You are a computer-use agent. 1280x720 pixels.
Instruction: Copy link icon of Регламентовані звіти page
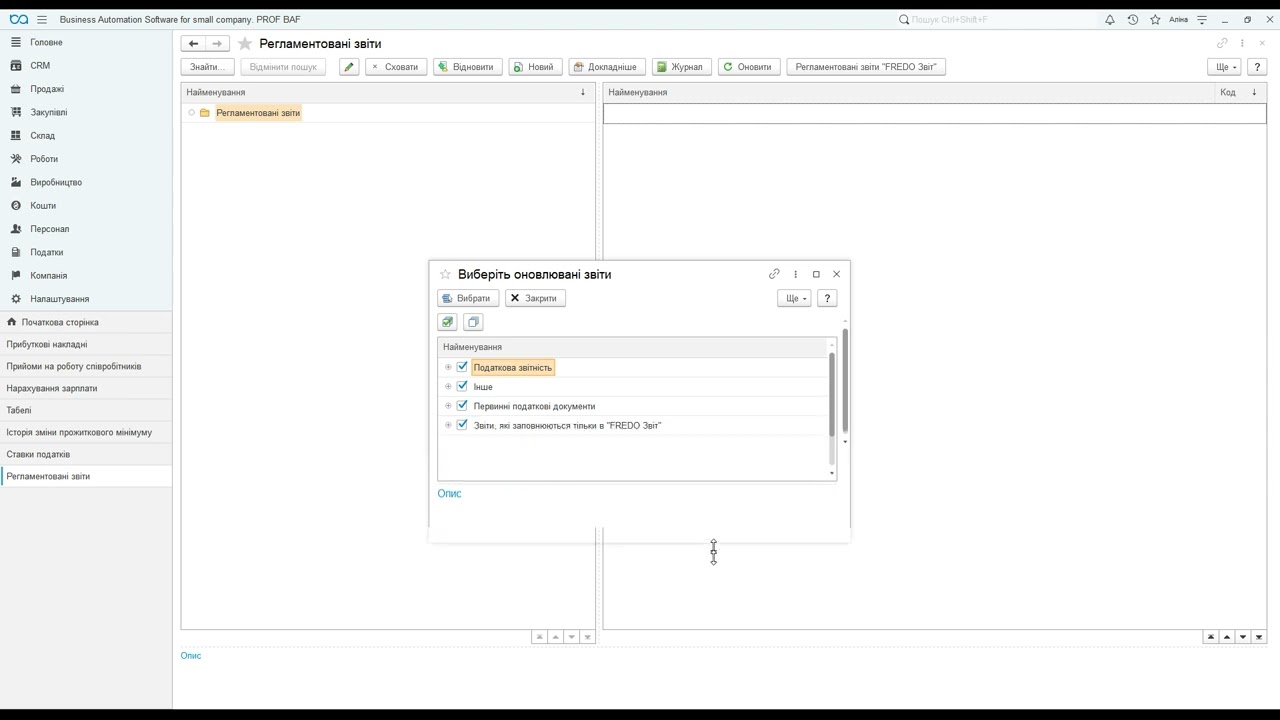1222,43
